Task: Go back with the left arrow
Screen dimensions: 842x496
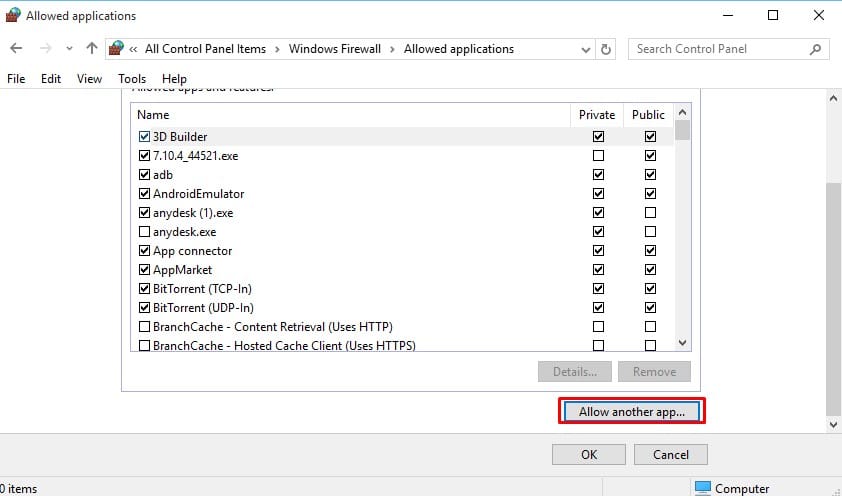Action: click(x=16, y=49)
